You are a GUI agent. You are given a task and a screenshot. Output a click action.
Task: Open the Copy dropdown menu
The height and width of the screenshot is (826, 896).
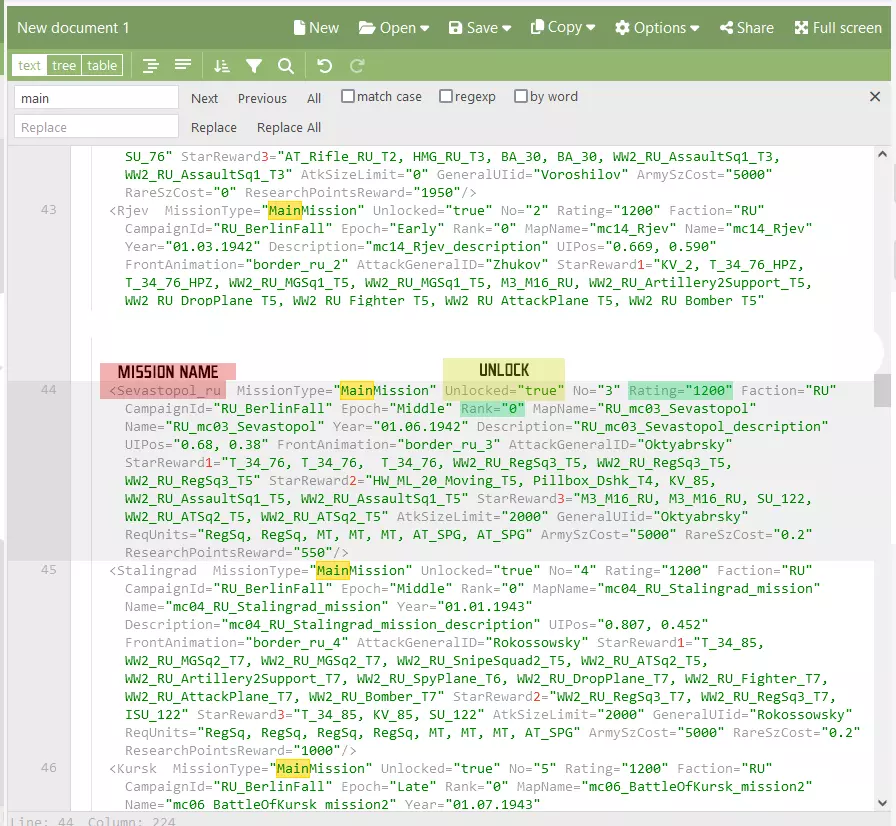click(x=563, y=28)
